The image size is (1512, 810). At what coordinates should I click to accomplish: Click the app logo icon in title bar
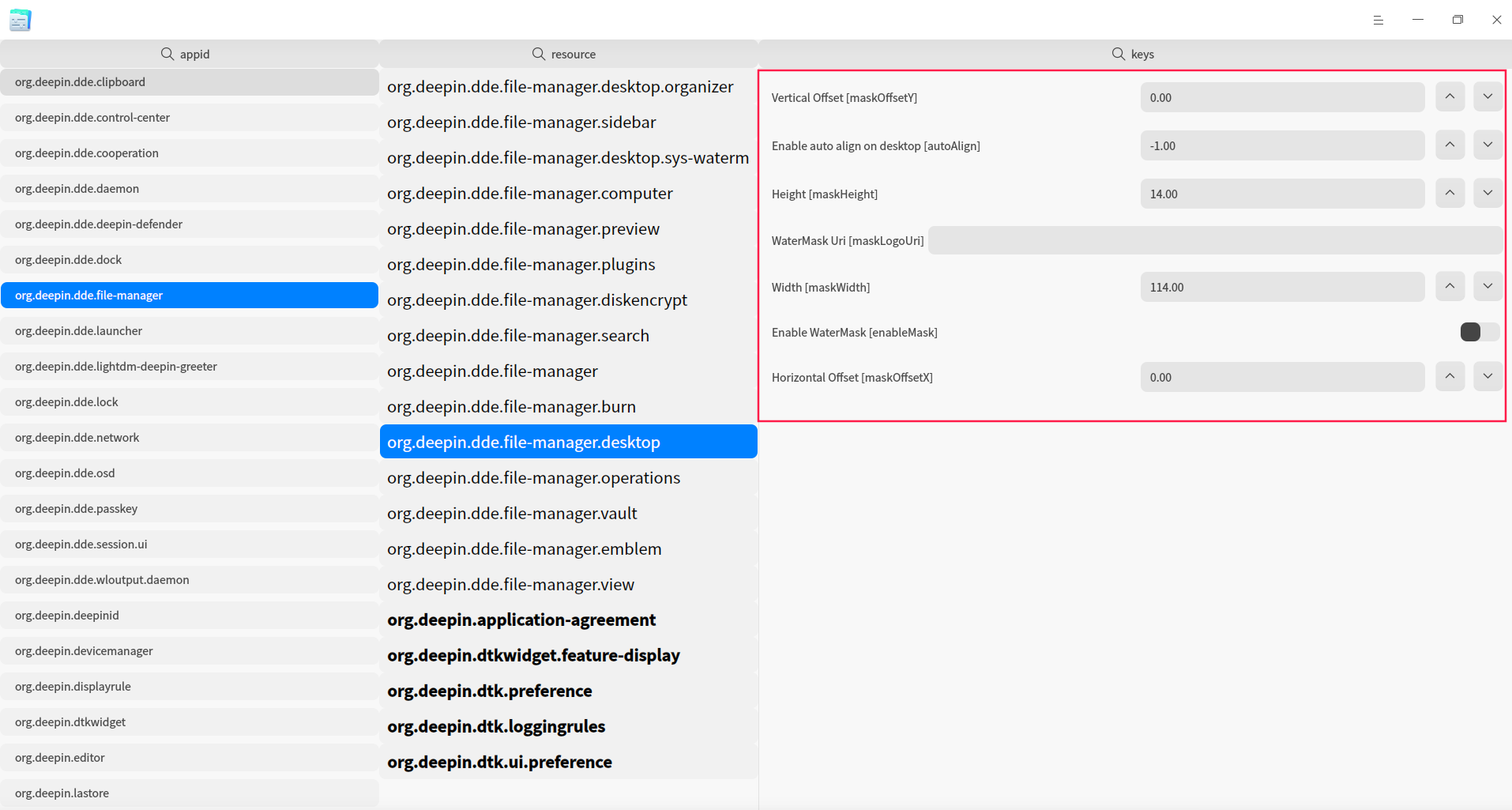21,20
